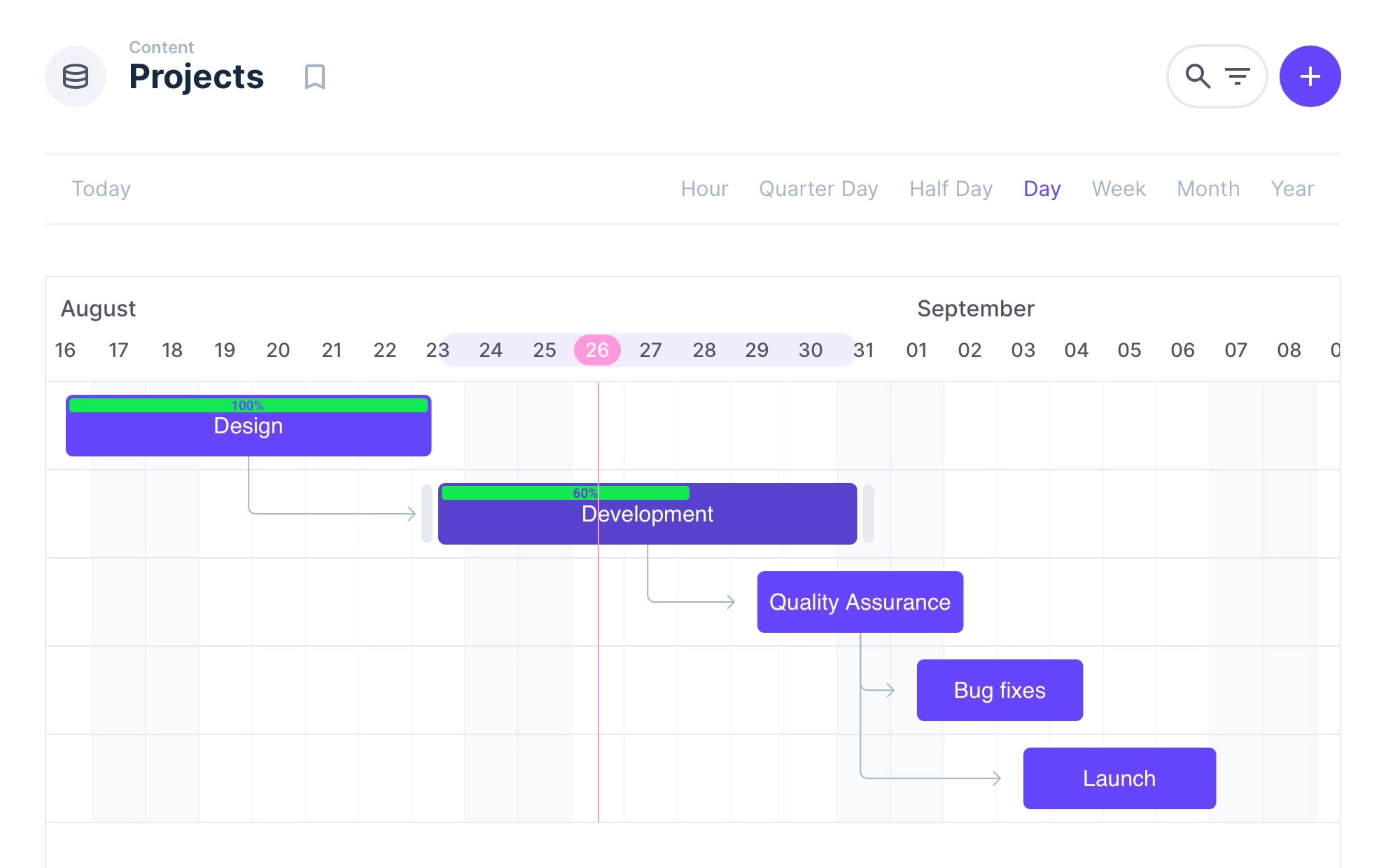The height and width of the screenshot is (868, 1386).
Task: Click date 05 in September
Action: (1130, 350)
